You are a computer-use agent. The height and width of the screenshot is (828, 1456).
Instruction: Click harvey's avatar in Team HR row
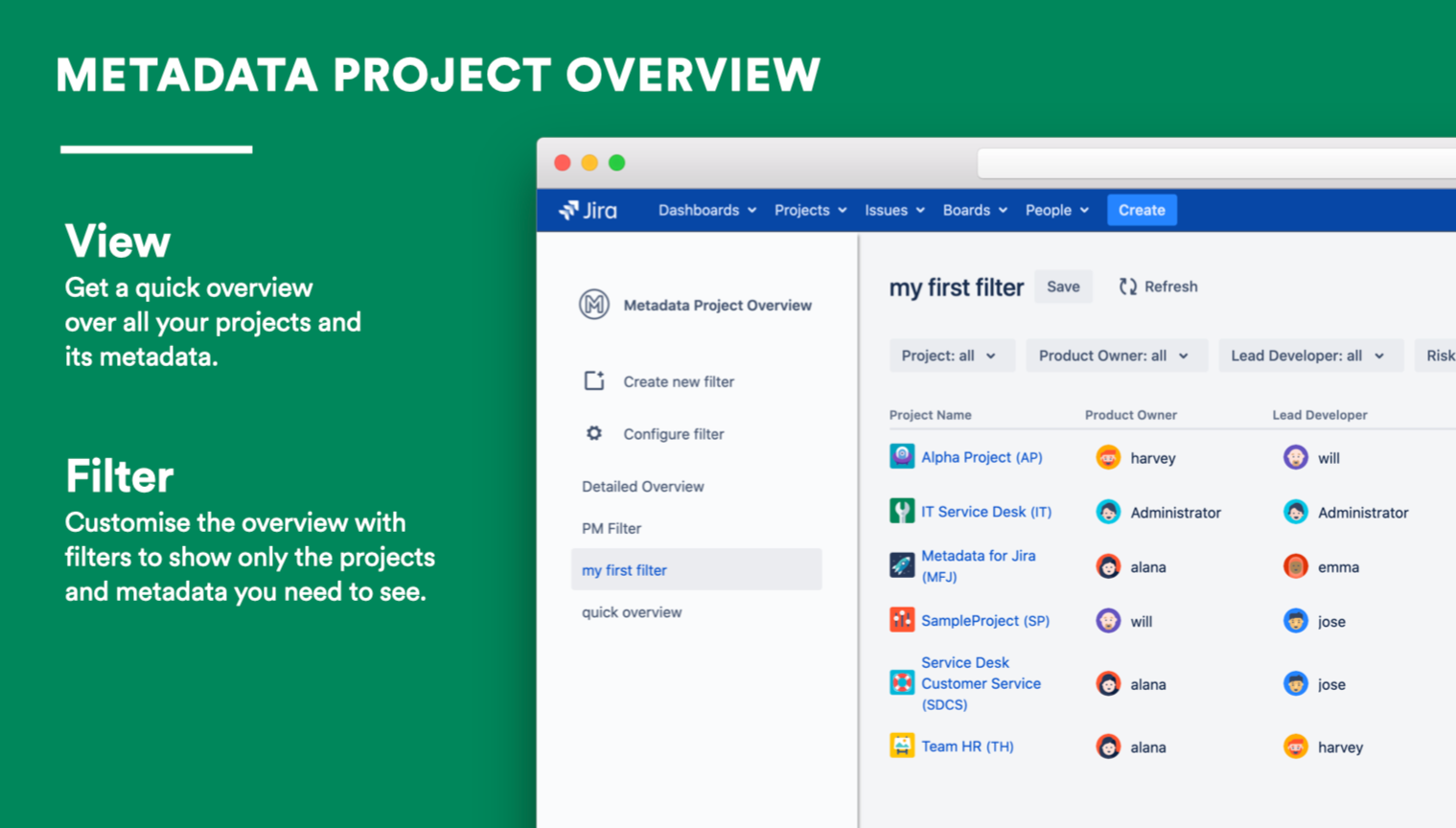point(1296,747)
